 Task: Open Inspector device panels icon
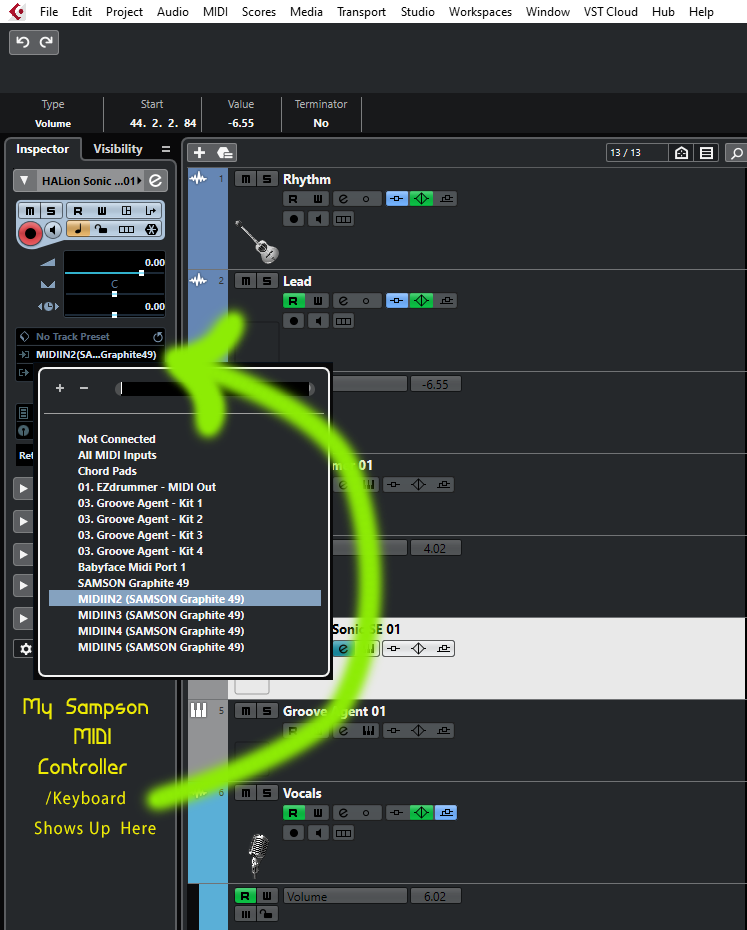[x=126, y=211]
